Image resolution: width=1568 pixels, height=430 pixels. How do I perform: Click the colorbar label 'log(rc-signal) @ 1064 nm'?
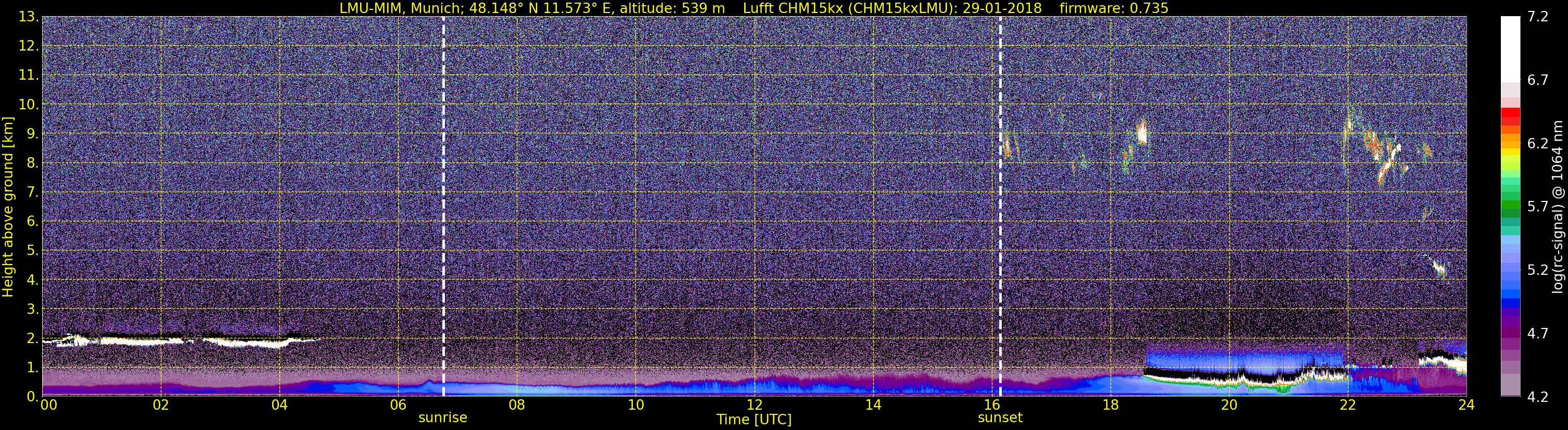[x=1557, y=207]
